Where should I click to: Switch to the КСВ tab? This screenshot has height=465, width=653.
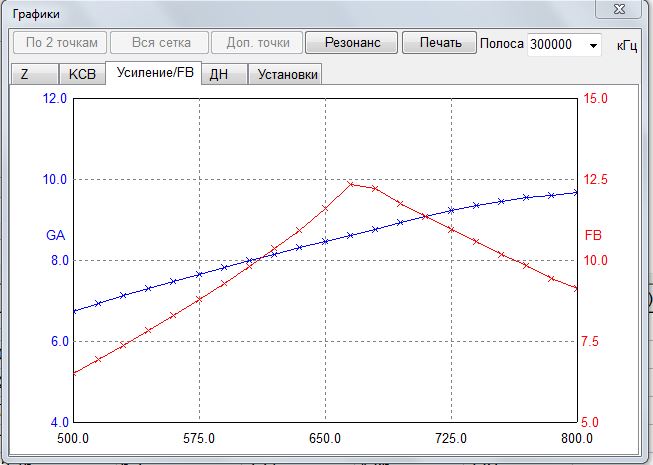(x=82, y=74)
